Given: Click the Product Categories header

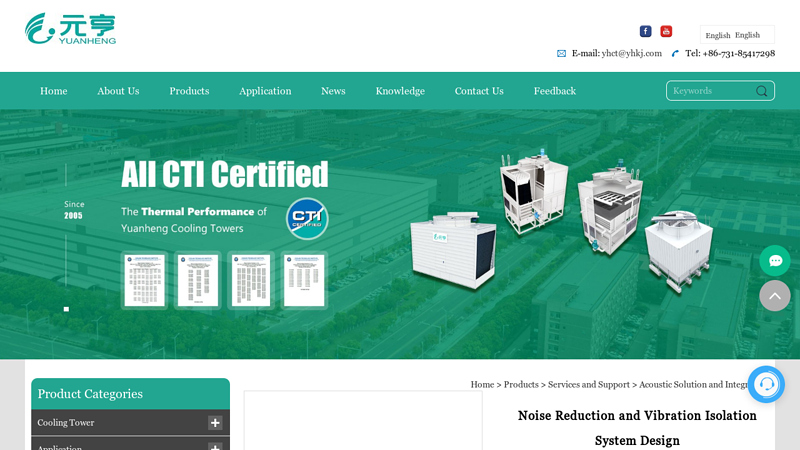Looking at the screenshot, I should 131,394.
